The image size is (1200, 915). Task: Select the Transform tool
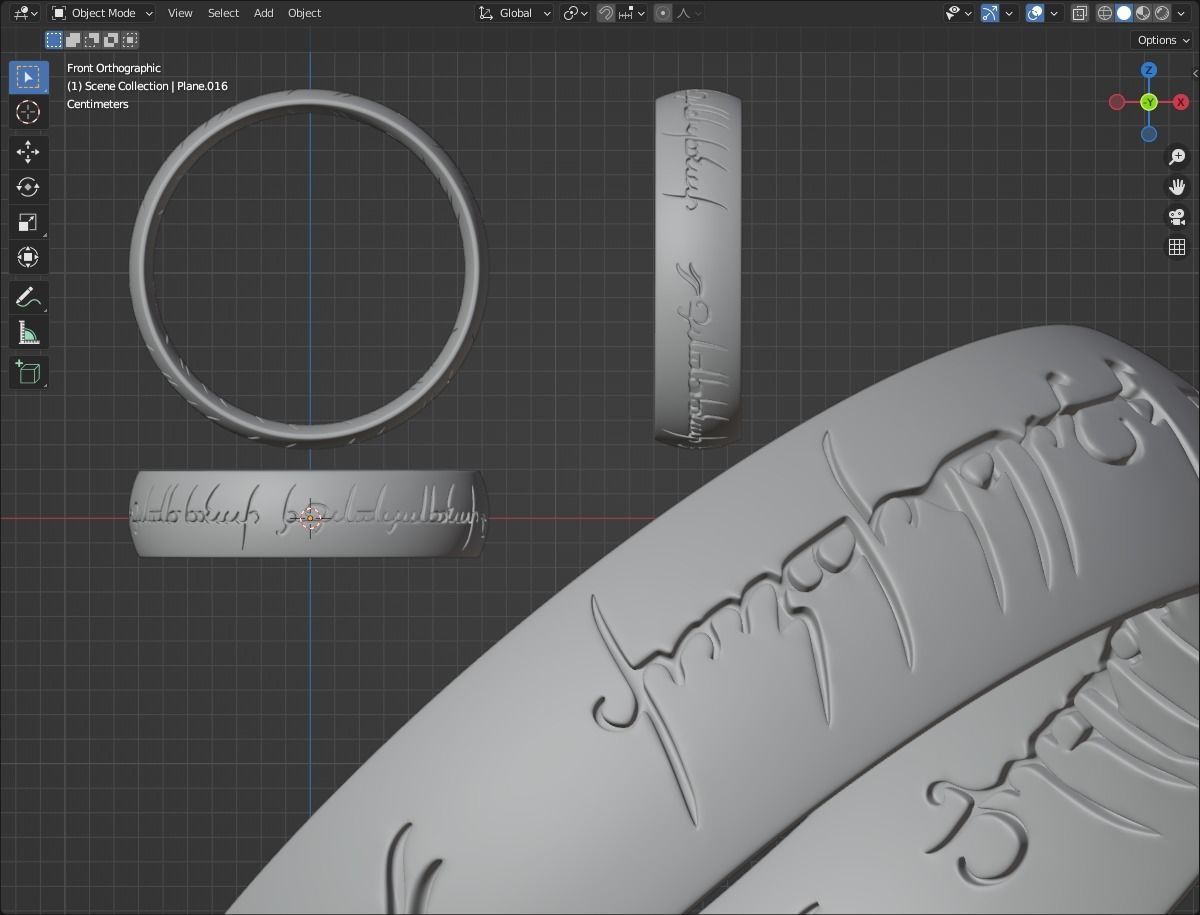pyautogui.click(x=28, y=257)
